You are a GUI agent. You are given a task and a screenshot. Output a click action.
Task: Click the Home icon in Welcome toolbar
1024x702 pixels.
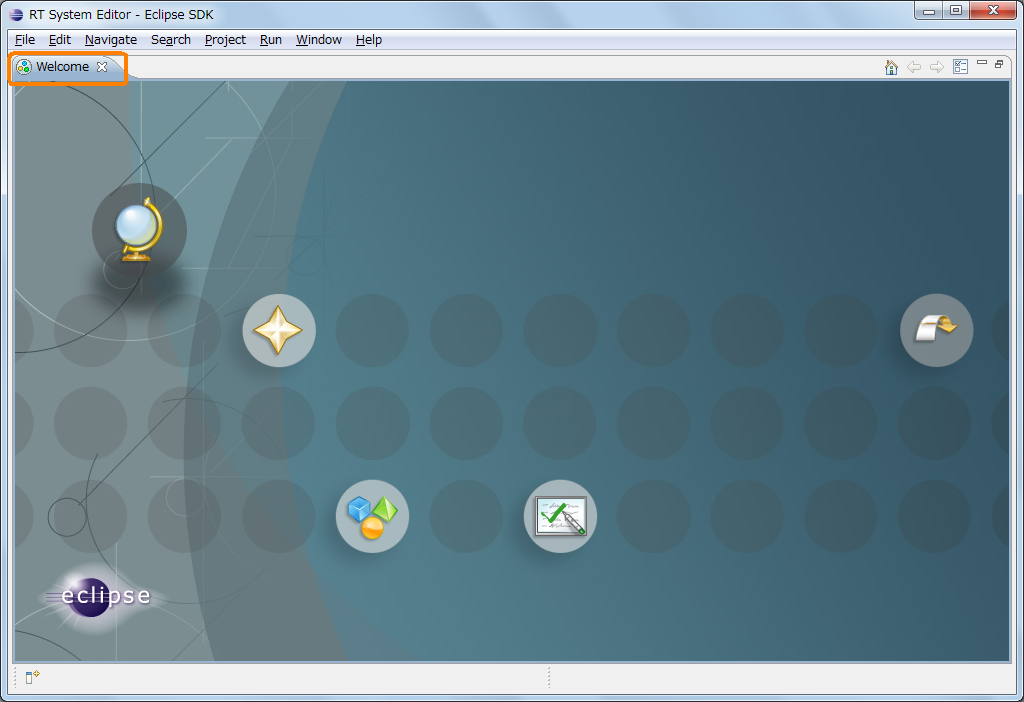tap(891, 67)
